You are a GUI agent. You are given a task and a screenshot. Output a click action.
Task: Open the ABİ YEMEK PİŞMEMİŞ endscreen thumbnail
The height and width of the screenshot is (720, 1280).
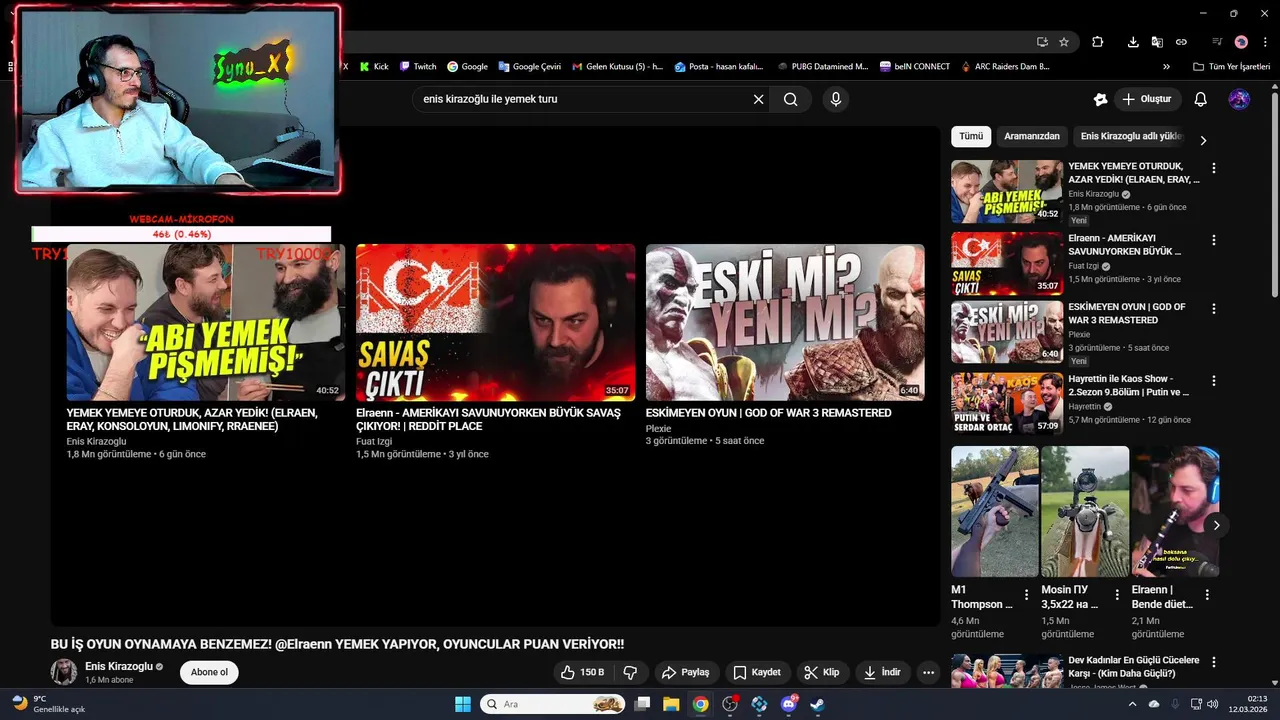pyautogui.click(x=206, y=322)
